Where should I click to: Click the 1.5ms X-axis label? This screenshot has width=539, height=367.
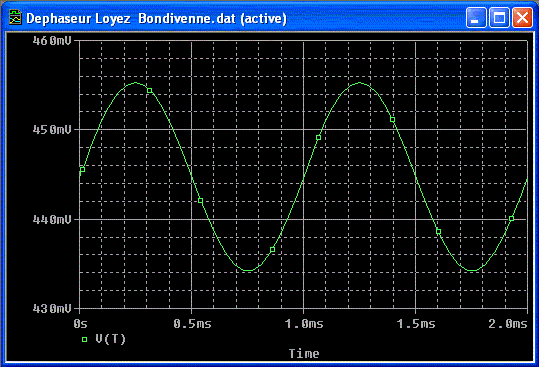coord(416,324)
